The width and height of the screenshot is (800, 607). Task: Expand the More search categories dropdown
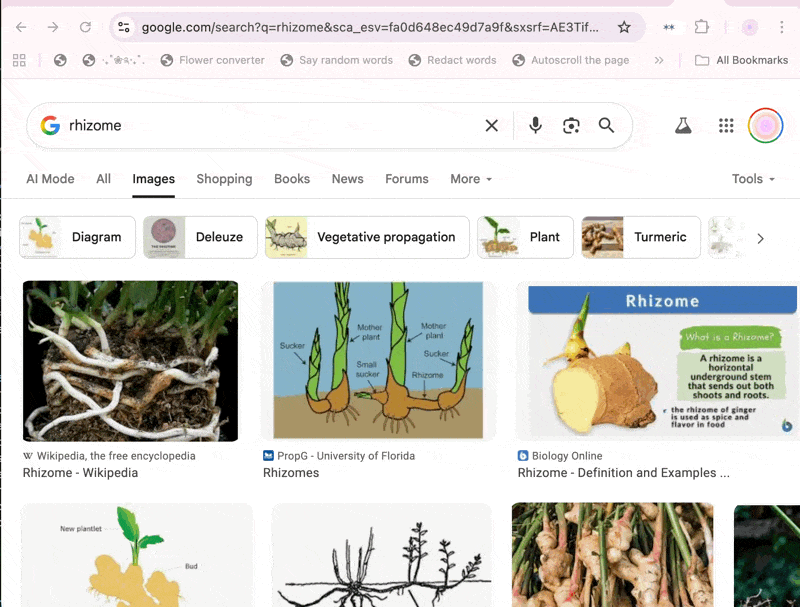471,179
